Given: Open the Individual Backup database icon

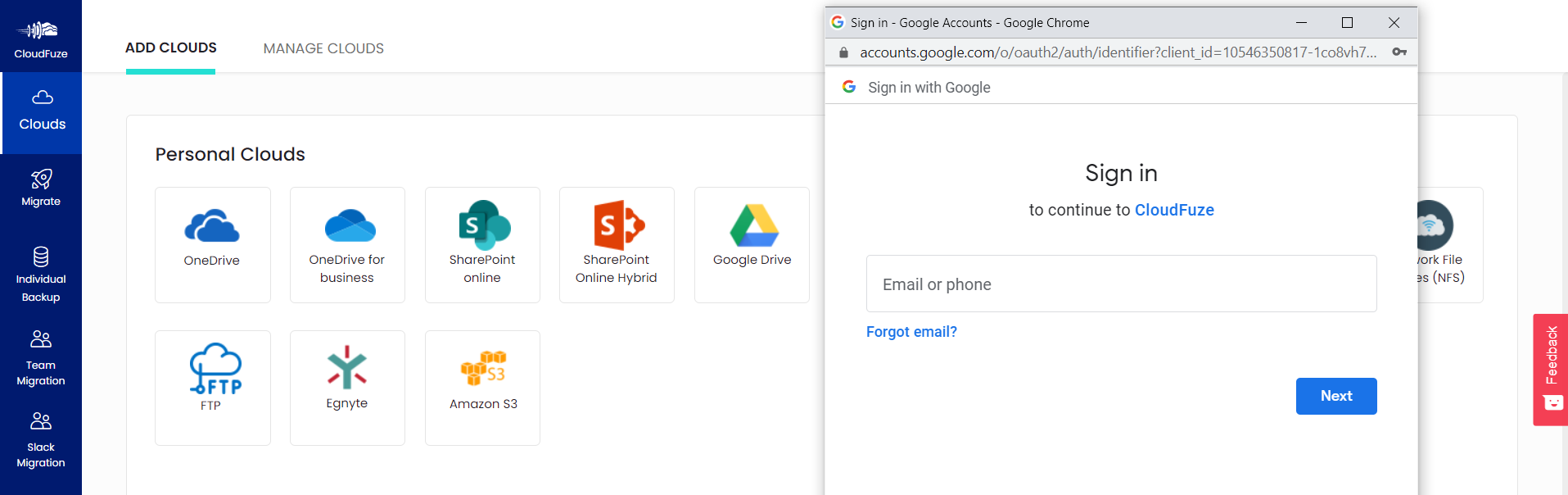Looking at the screenshot, I should click(x=41, y=257).
